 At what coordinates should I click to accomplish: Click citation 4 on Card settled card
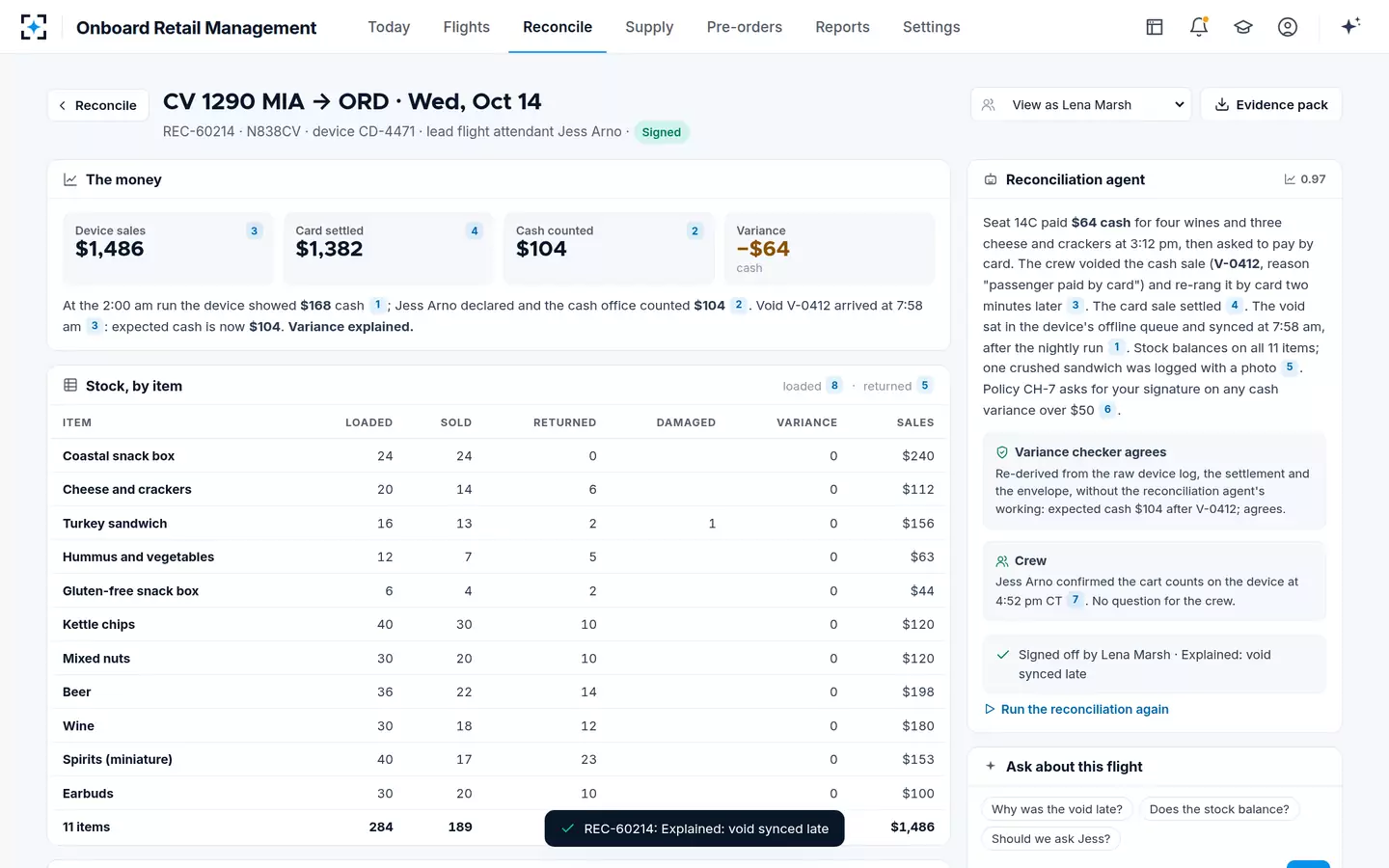(x=475, y=231)
